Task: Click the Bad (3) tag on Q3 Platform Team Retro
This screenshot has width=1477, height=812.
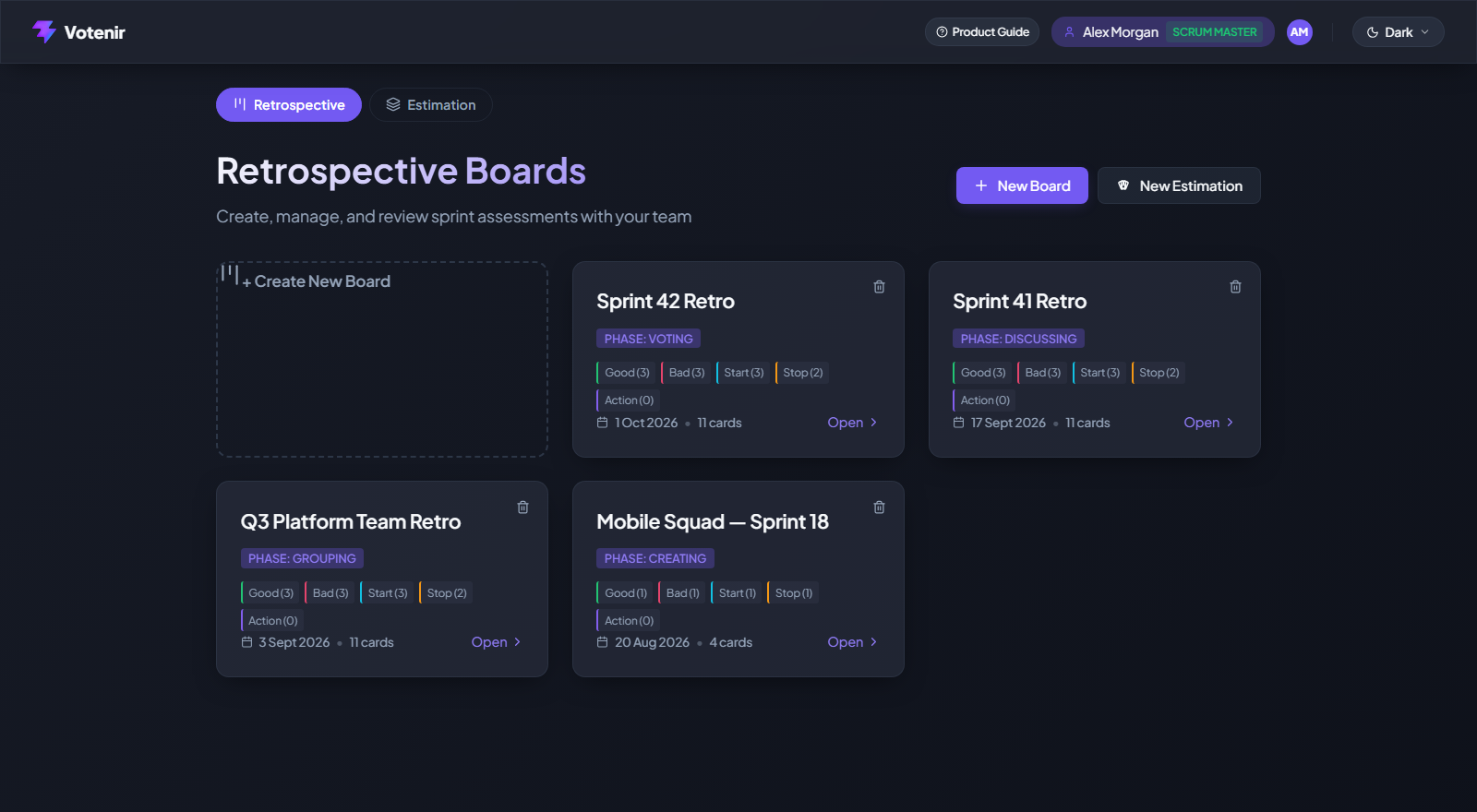Action: (330, 593)
